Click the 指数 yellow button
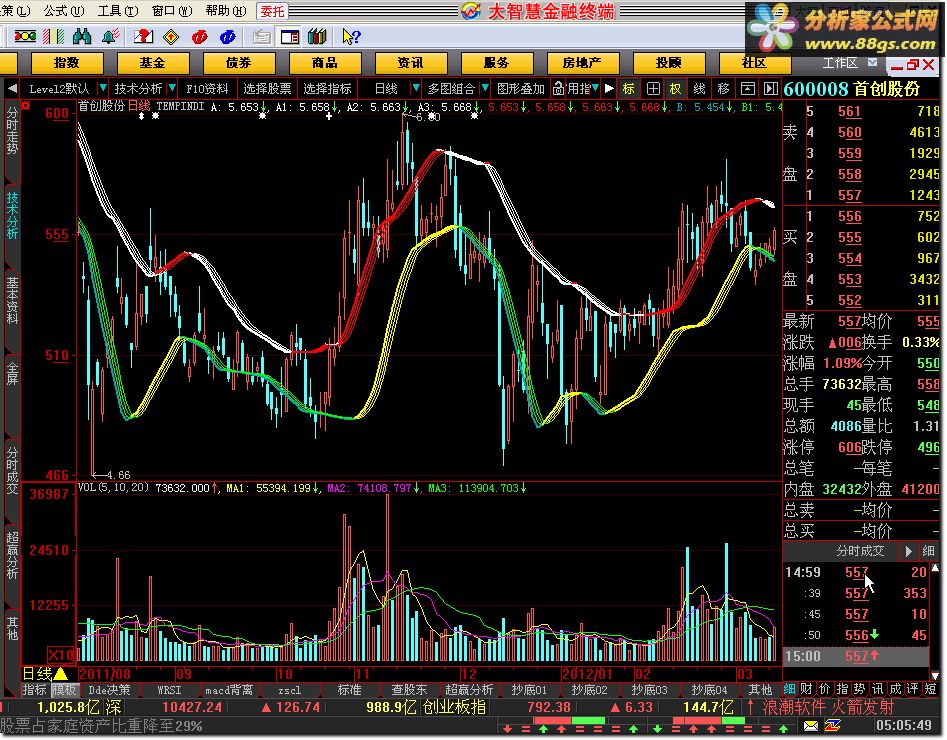This screenshot has height=740, width=947. [x=67, y=63]
